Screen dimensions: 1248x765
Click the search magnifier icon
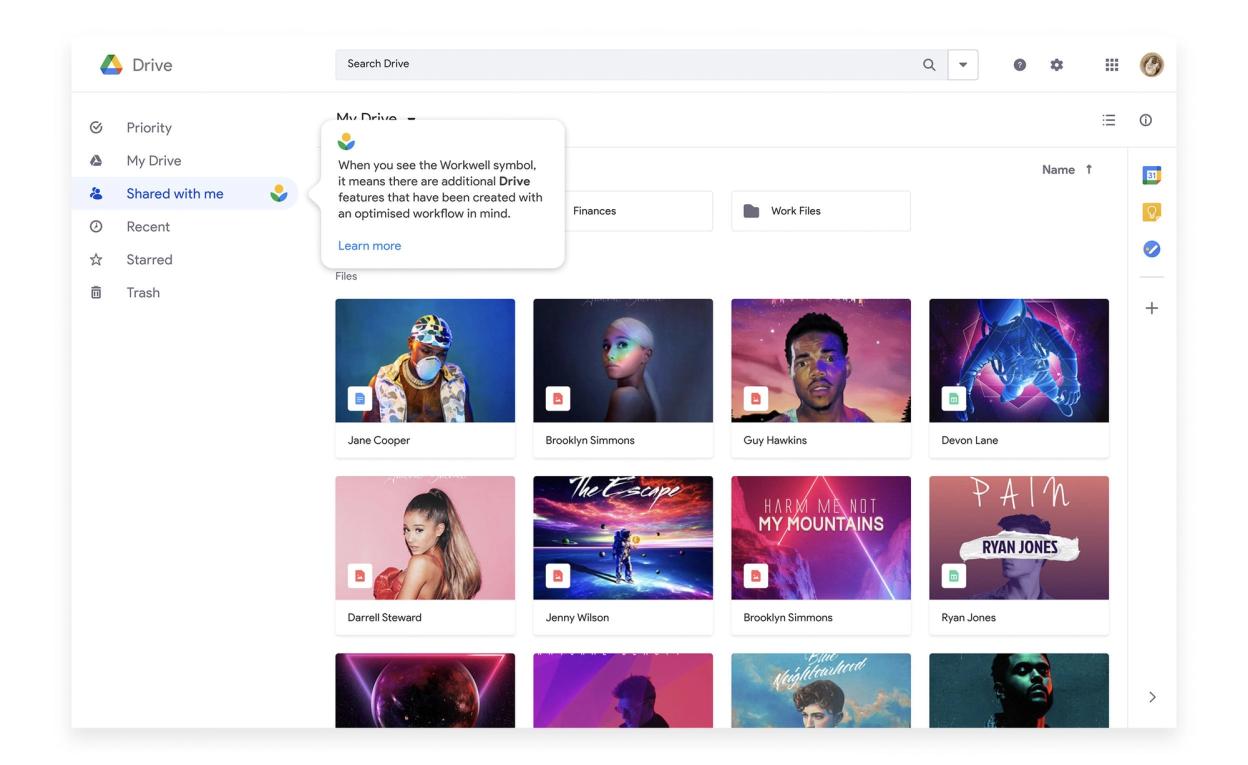(929, 64)
